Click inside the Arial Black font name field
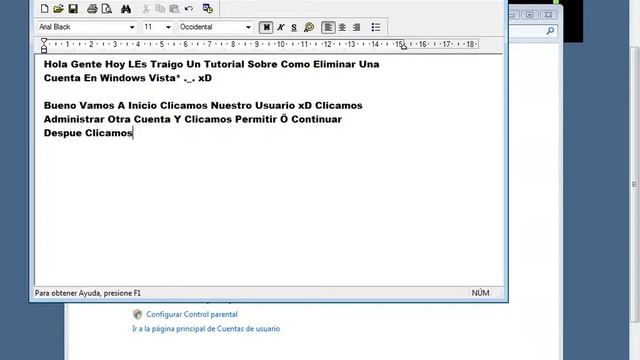Viewport: 640px width, 360px height. (82, 27)
